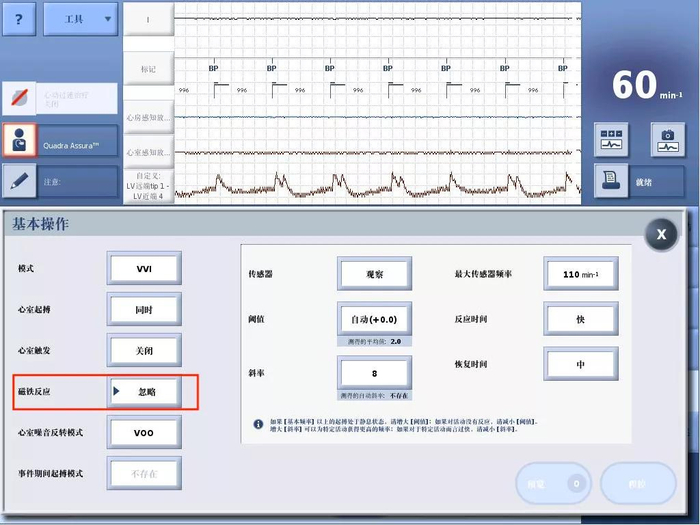The image size is (700, 525).
Task: Capture freeze snapshot of the ECG
Action: click(x=667, y=140)
